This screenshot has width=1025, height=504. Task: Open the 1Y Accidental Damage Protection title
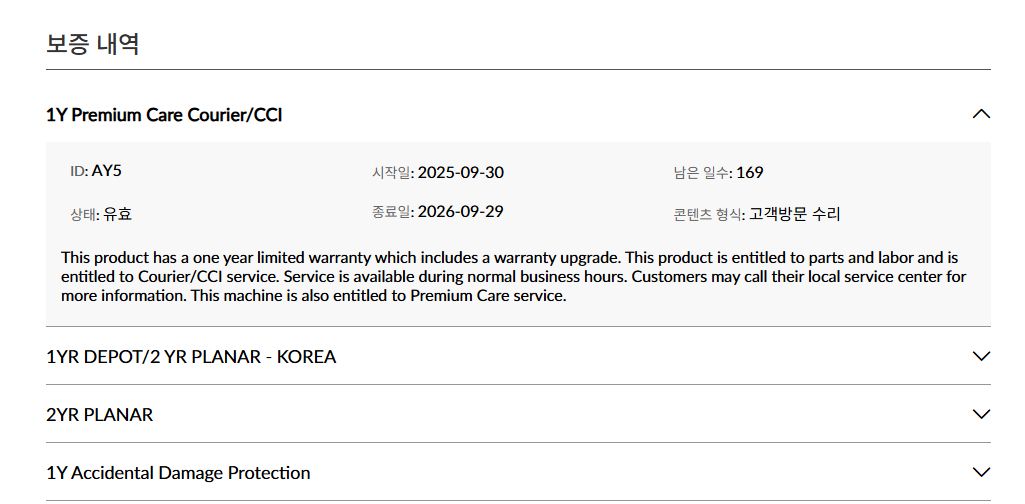click(178, 473)
